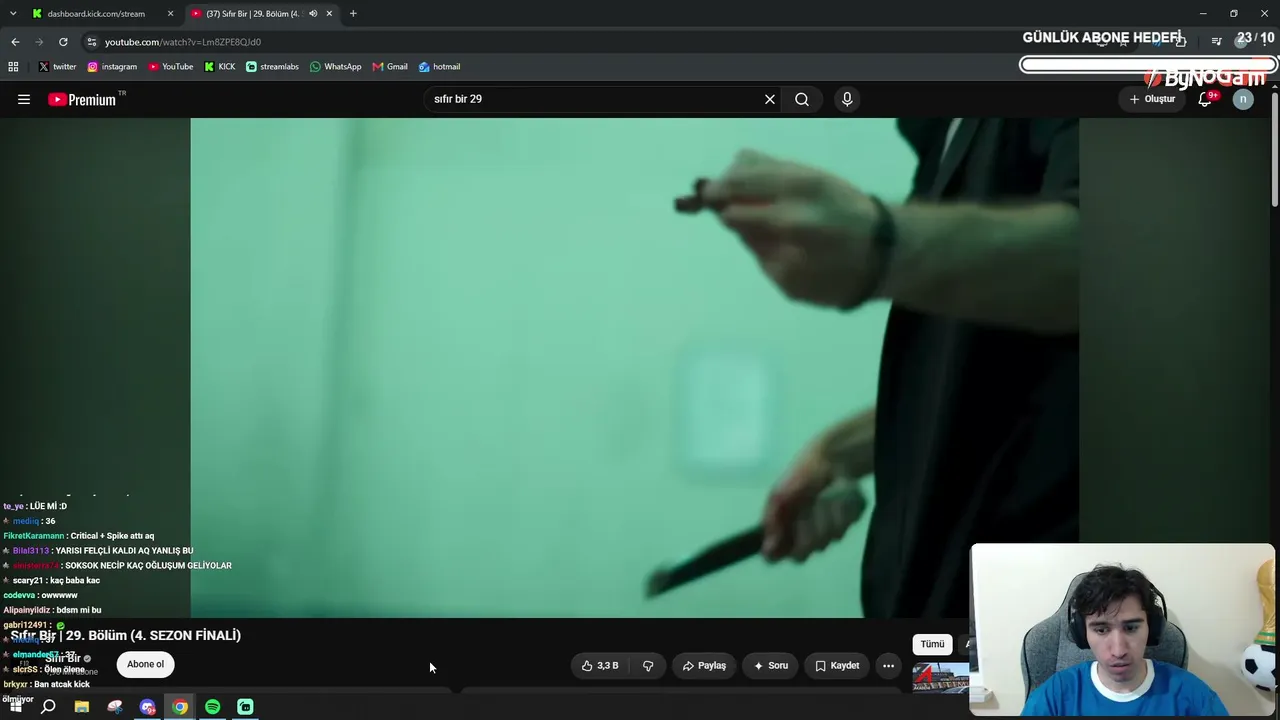Select the Sıfır Bir YouTube tab
The image size is (1280, 720).
(x=253, y=14)
